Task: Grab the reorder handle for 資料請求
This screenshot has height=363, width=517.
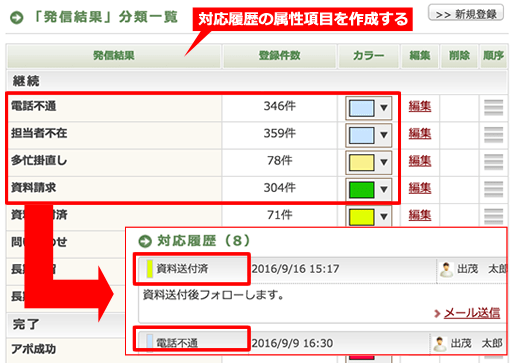Action: 494,189
